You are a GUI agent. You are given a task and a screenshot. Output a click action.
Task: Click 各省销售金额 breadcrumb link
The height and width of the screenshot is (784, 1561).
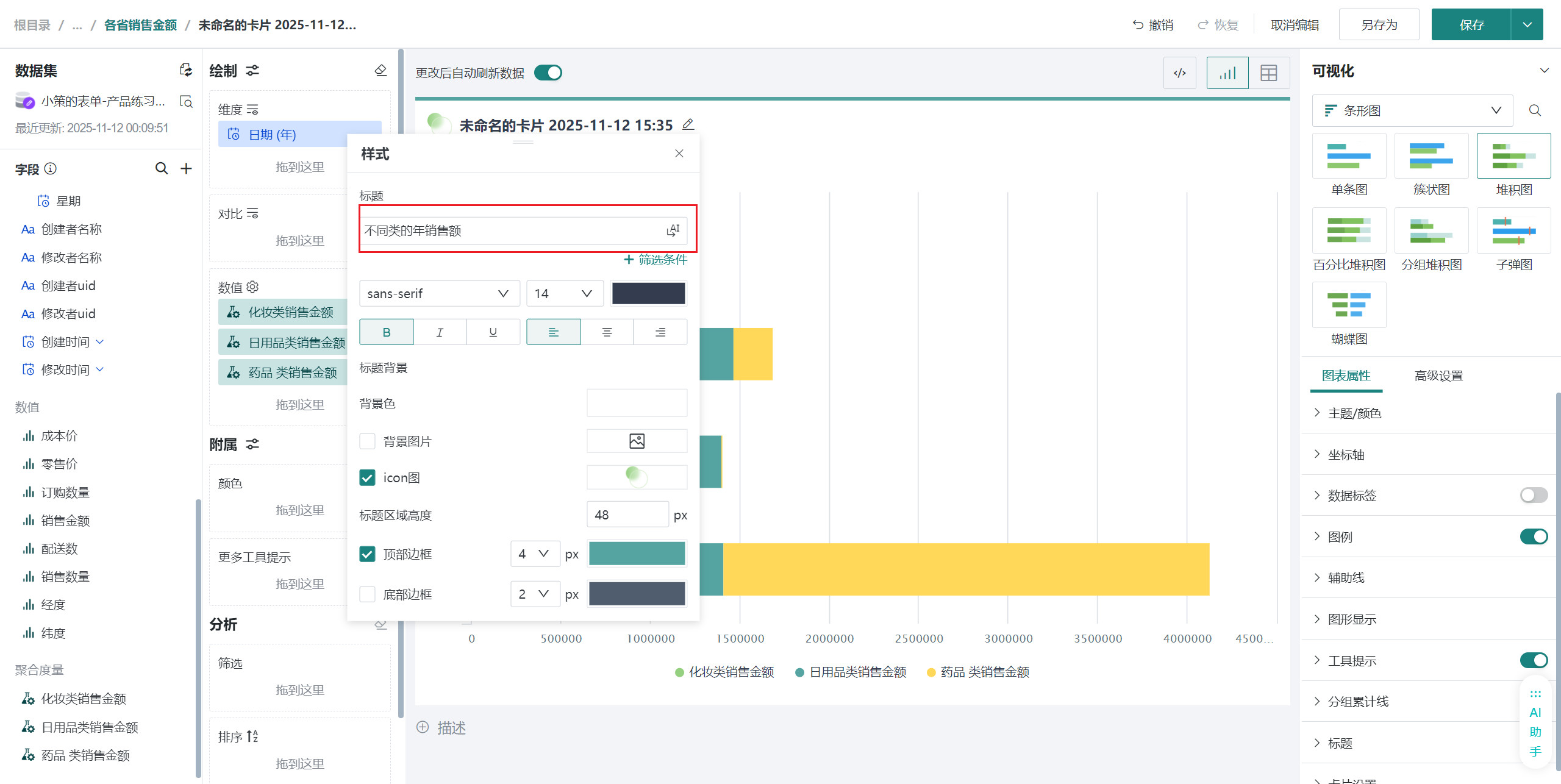point(140,25)
